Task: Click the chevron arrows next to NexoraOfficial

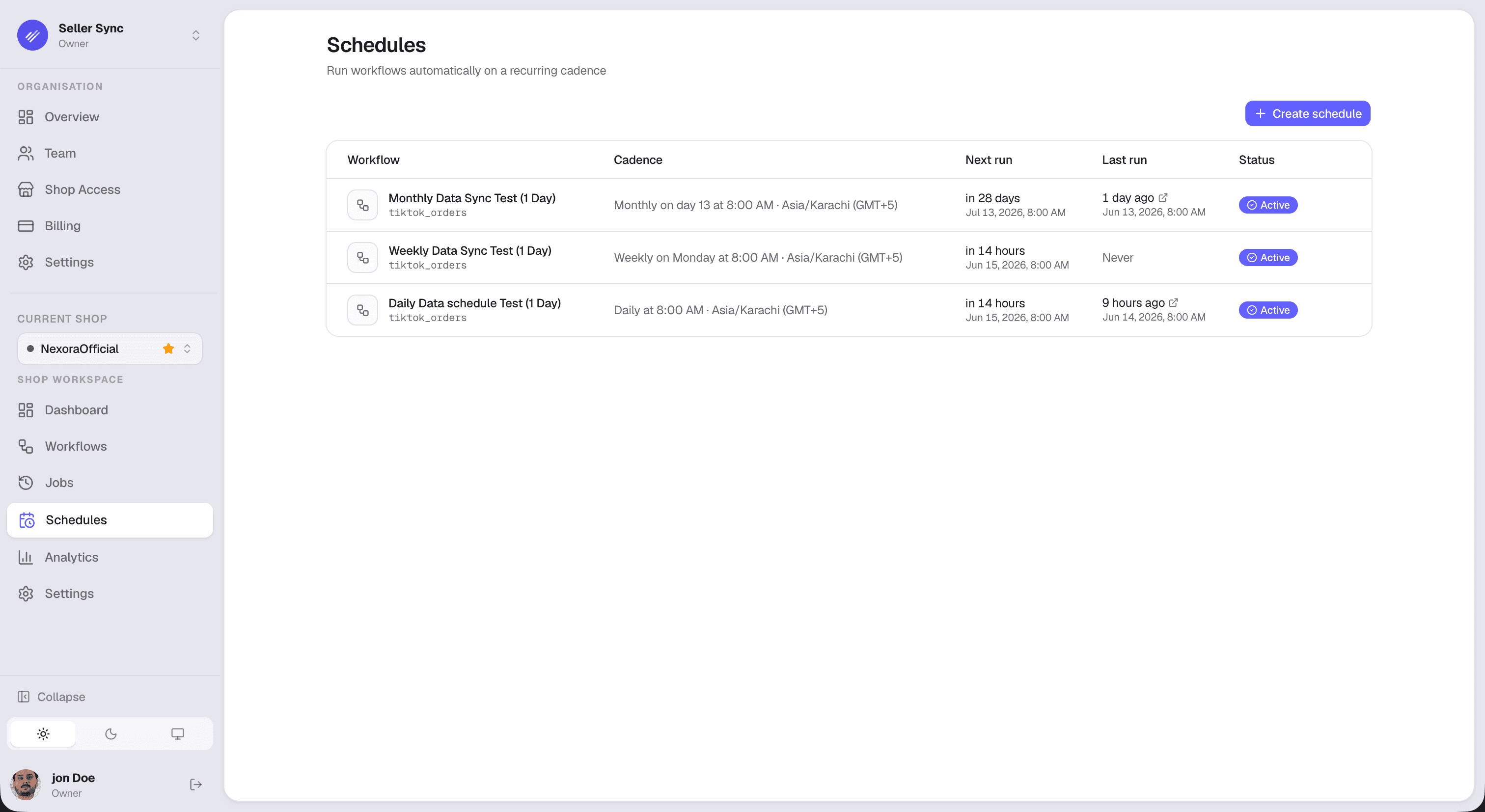Action: pyautogui.click(x=187, y=349)
